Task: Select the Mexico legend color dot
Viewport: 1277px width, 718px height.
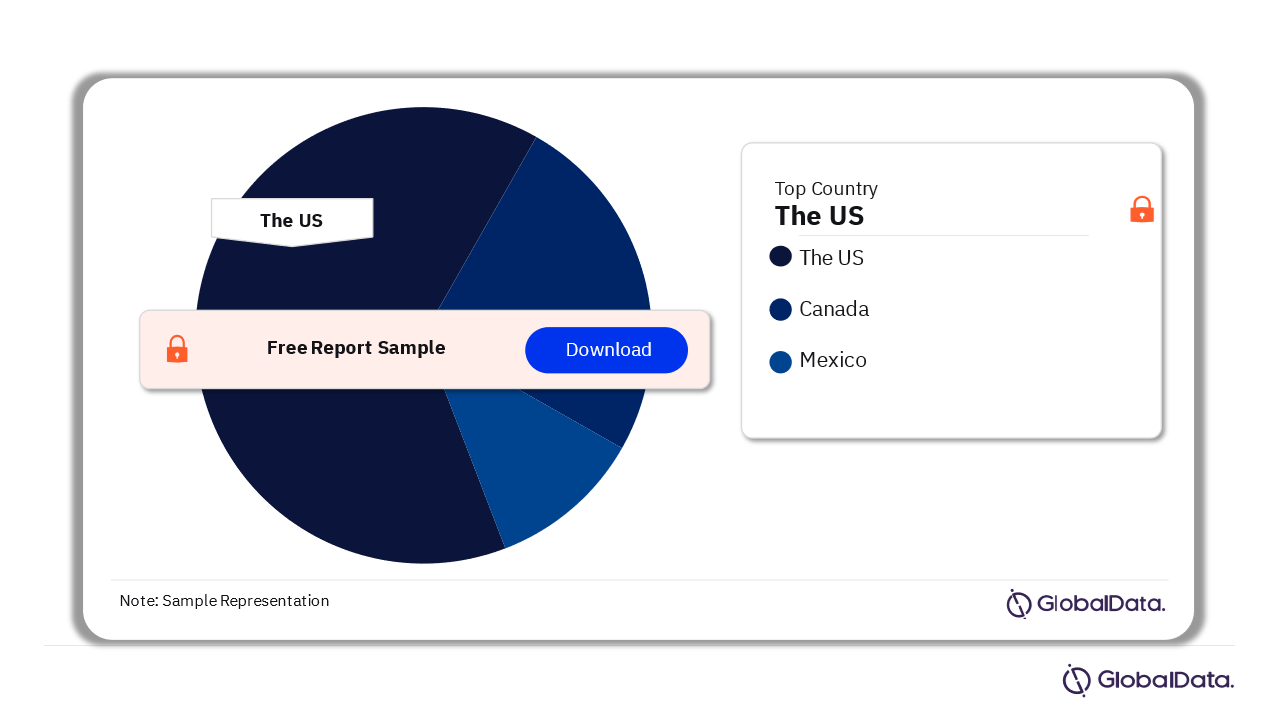Action: (781, 362)
